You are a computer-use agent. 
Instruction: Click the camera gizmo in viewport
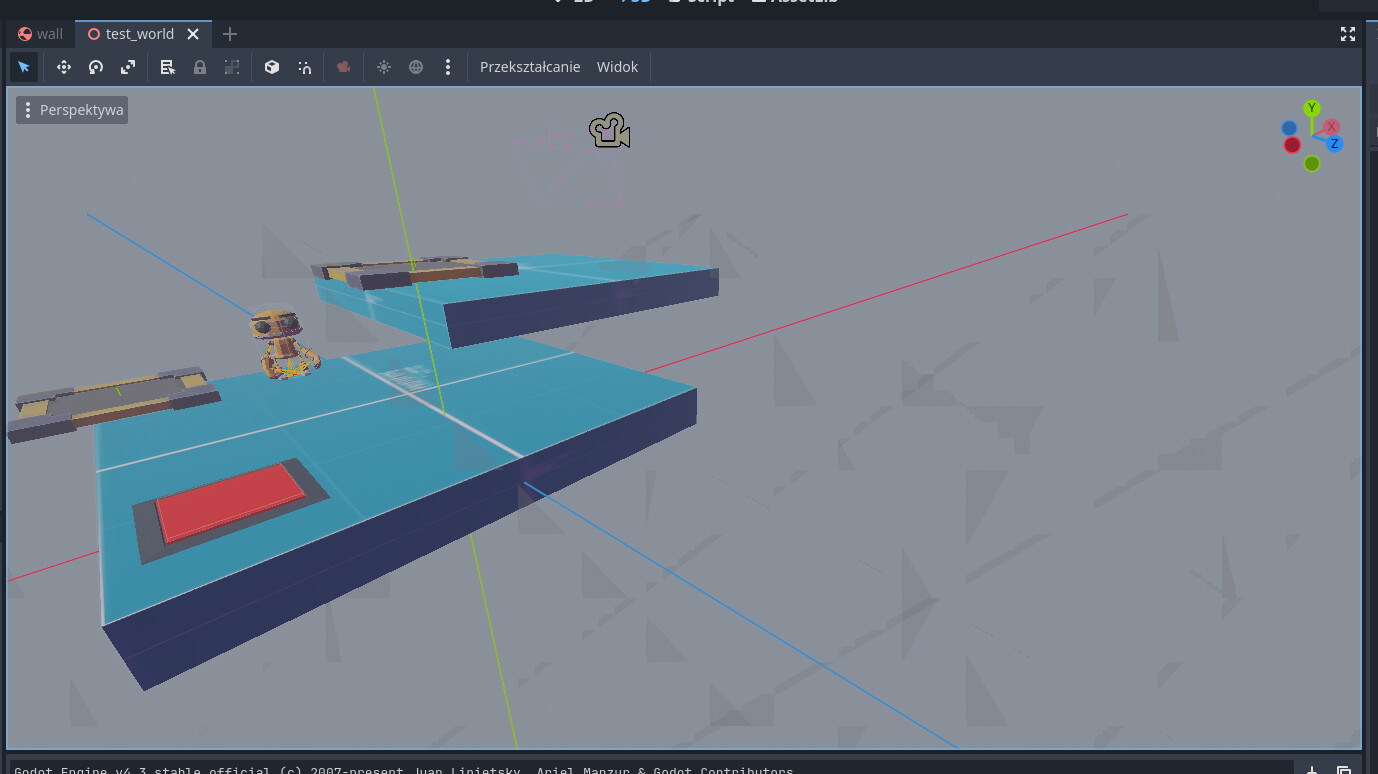609,131
